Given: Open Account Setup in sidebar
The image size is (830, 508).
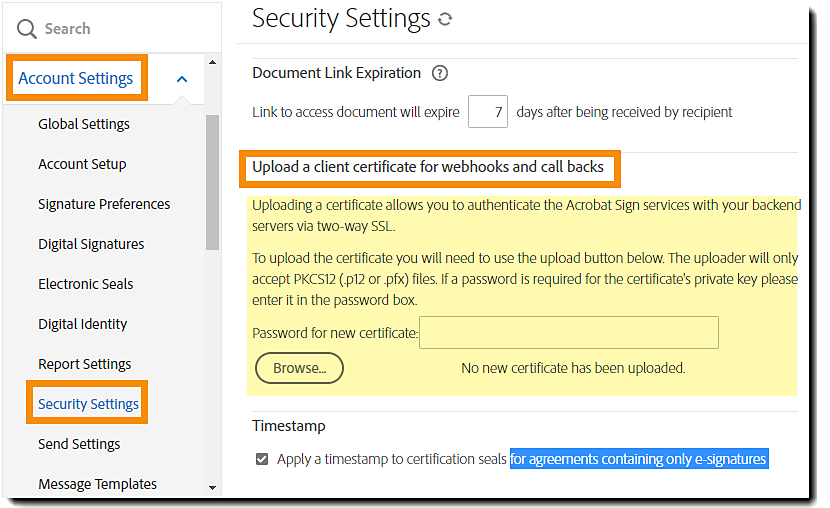Looking at the screenshot, I should [82, 164].
